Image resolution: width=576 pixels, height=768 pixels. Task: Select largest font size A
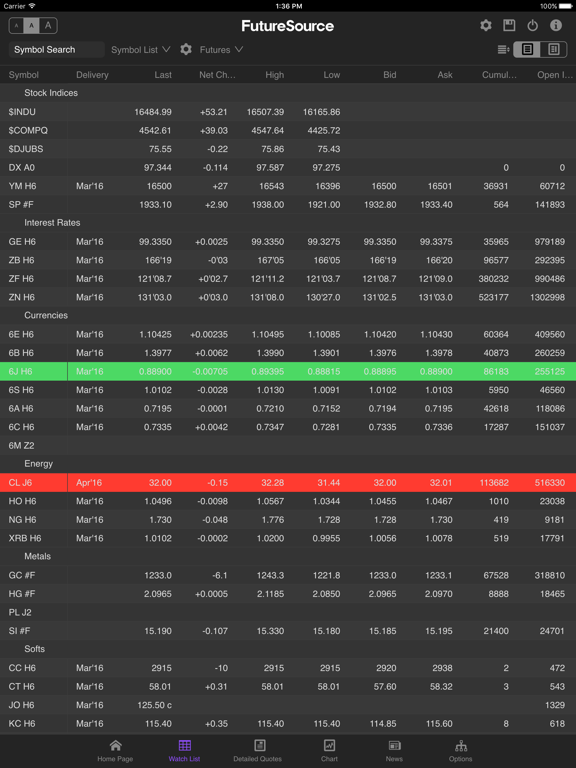point(48,25)
